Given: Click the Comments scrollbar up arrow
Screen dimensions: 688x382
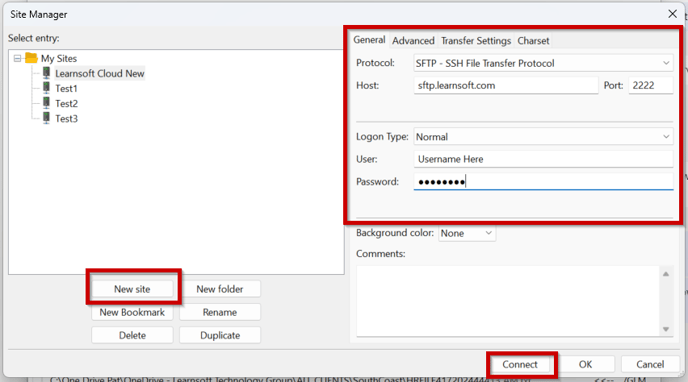Looking at the screenshot, I should pos(666,274).
